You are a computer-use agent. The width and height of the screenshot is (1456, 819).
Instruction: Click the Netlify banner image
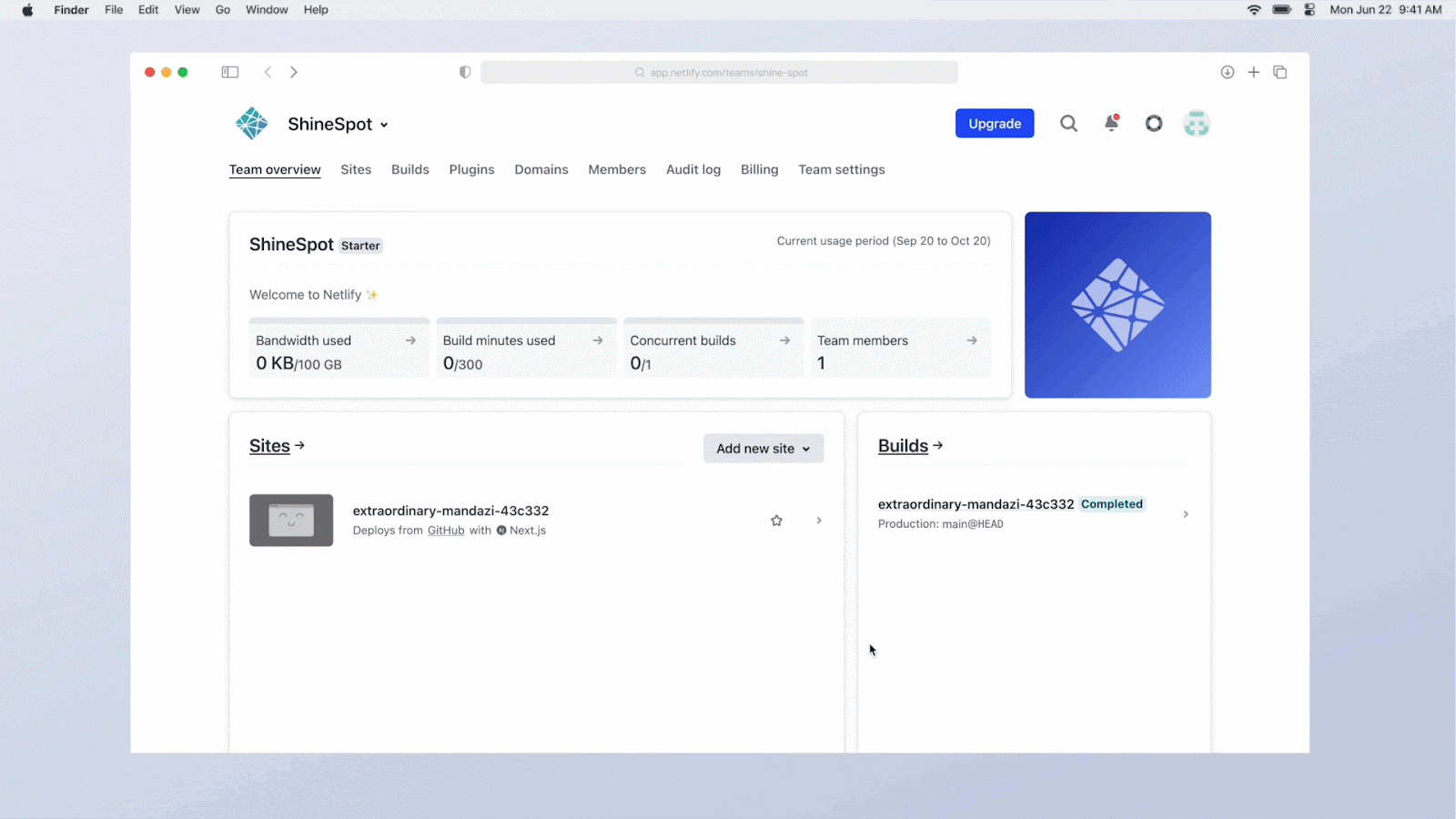tap(1117, 305)
